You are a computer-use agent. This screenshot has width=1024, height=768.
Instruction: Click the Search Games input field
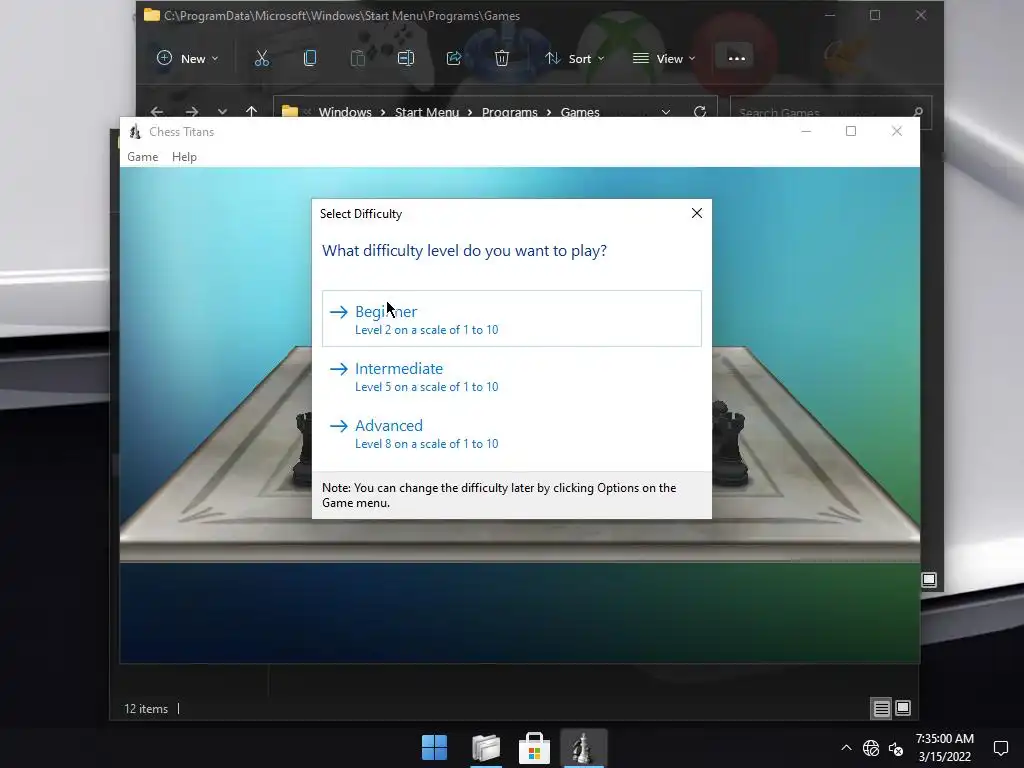(x=831, y=112)
